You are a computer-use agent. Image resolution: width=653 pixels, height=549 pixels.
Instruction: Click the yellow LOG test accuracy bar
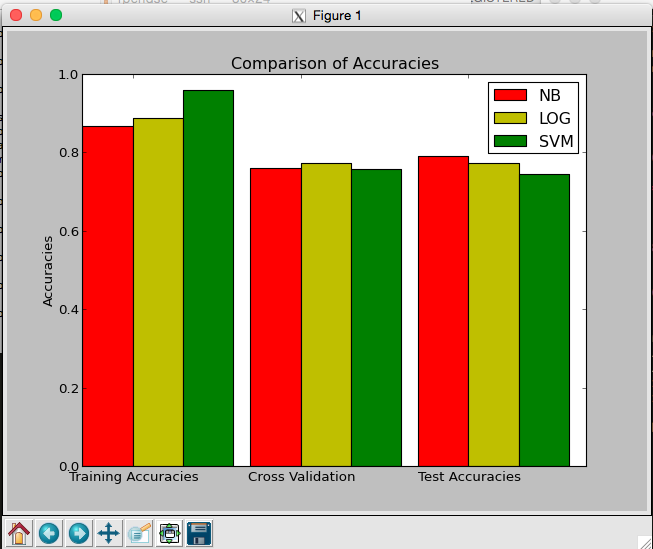(x=494, y=315)
